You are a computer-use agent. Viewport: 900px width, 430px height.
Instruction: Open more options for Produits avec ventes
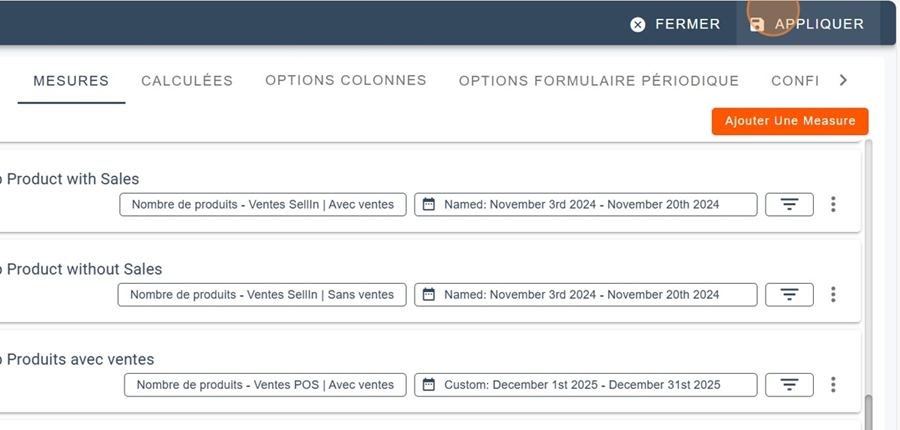pyautogui.click(x=833, y=384)
